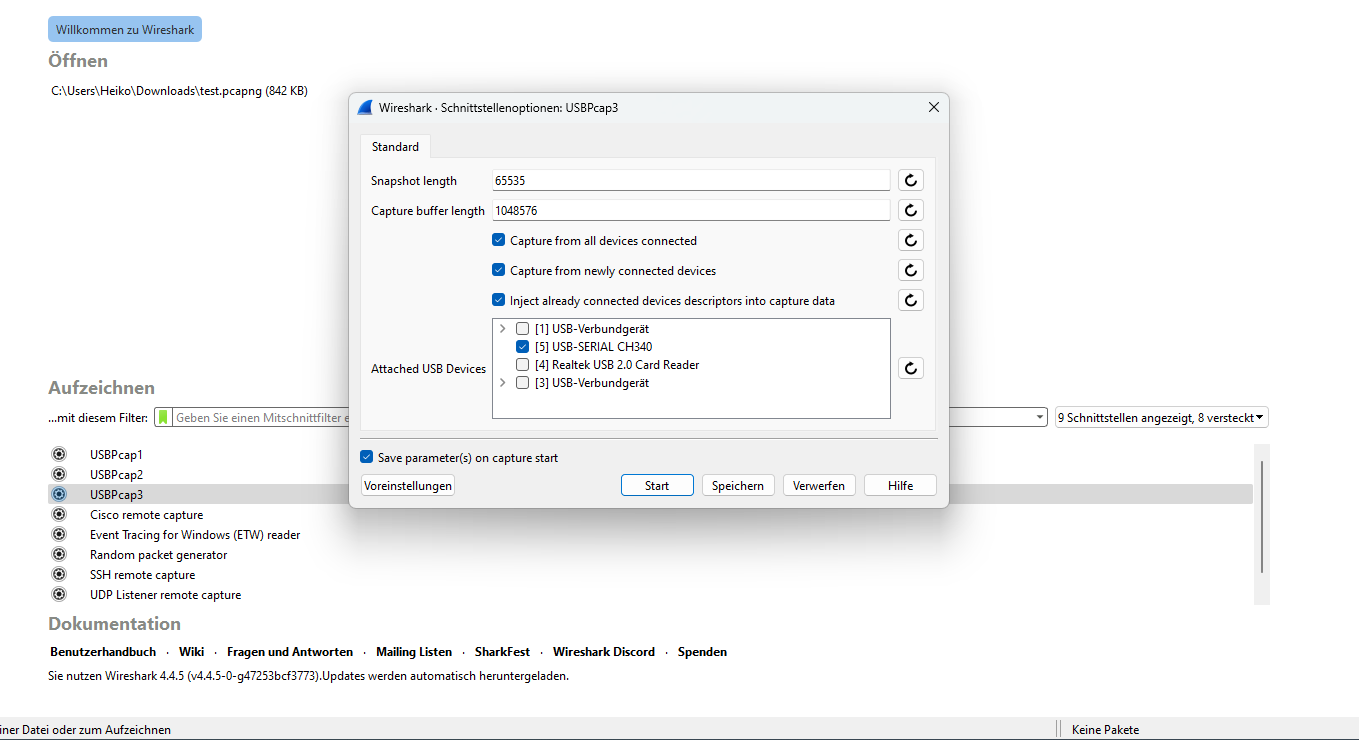Open the '9 Schnittstellen angezeigt' dropdown
Image resolution: width=1359 pixels, height=740 pixels.
pyautogui.click(x=1162, y=417)
